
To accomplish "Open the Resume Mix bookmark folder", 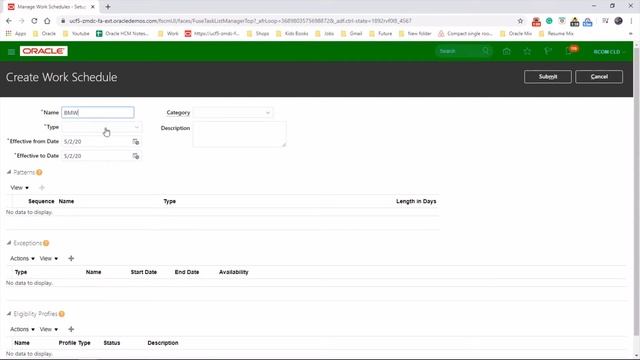I will pos(556,33).
